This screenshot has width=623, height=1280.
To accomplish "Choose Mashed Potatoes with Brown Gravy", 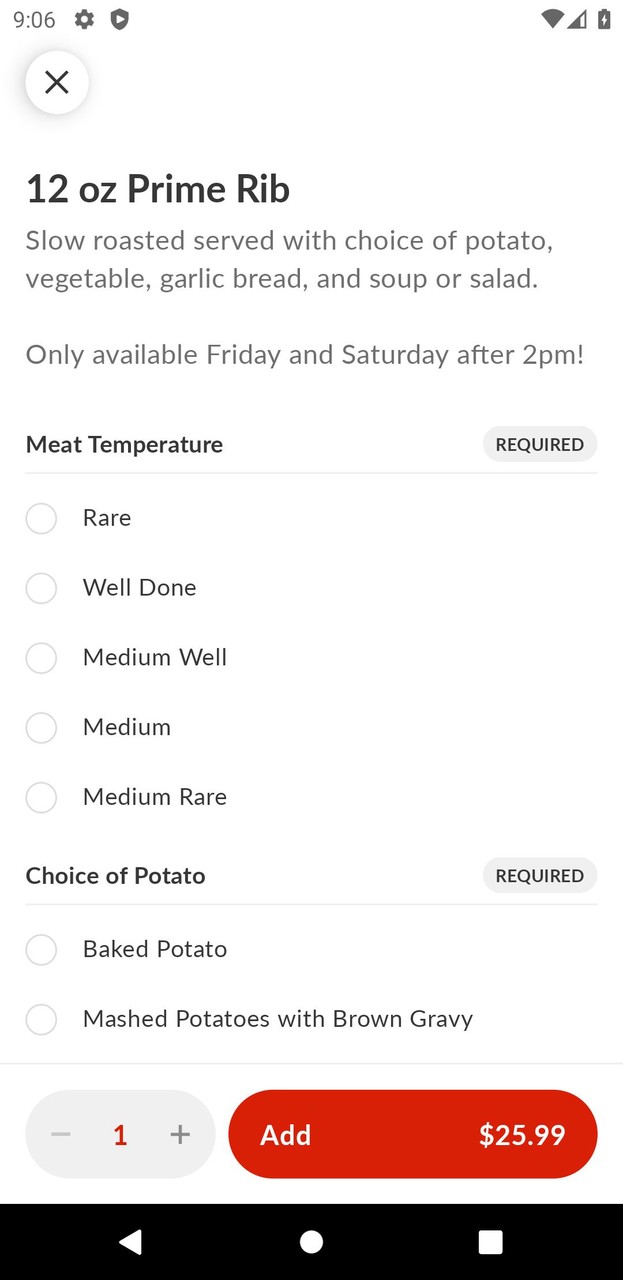I will coord(41,1019).
